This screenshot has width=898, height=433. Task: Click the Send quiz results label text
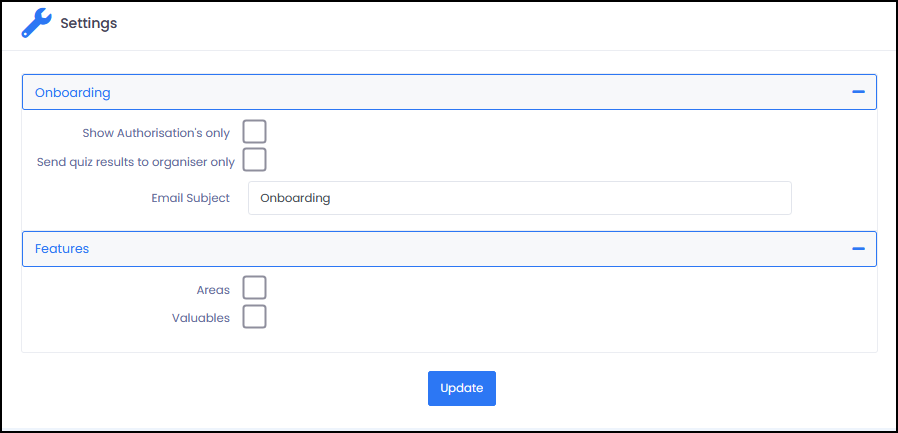tap(135, 161)
